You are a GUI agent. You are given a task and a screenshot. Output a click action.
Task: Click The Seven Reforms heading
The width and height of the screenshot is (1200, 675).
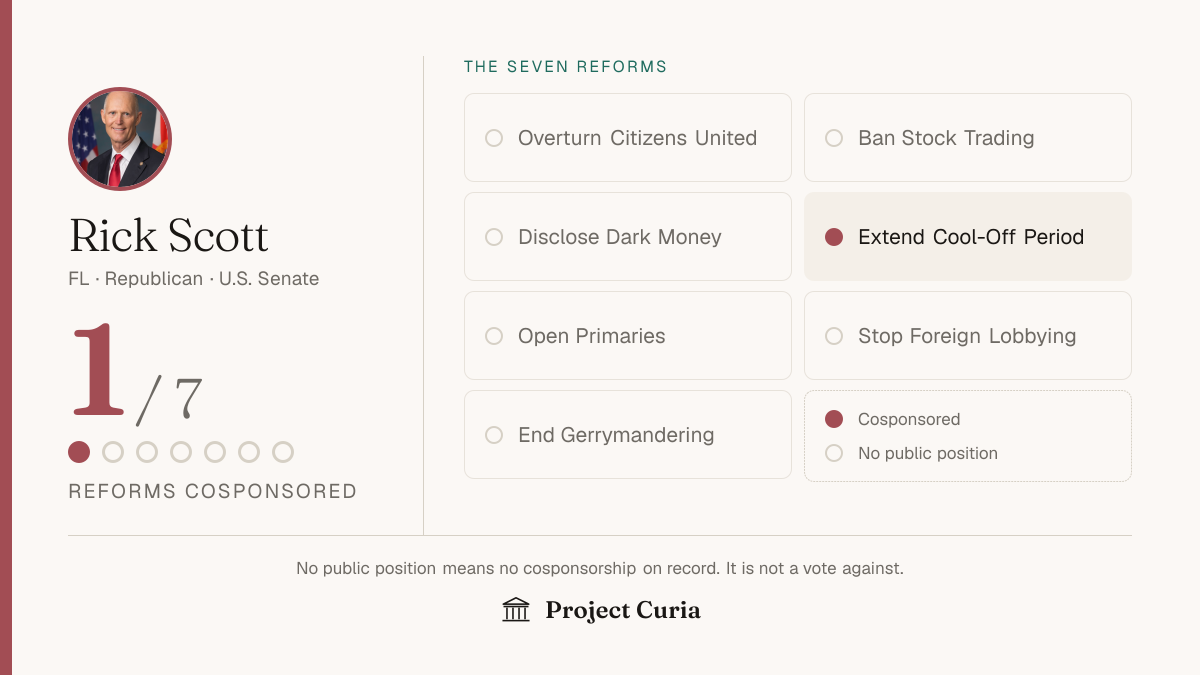[x=565, y=67]
